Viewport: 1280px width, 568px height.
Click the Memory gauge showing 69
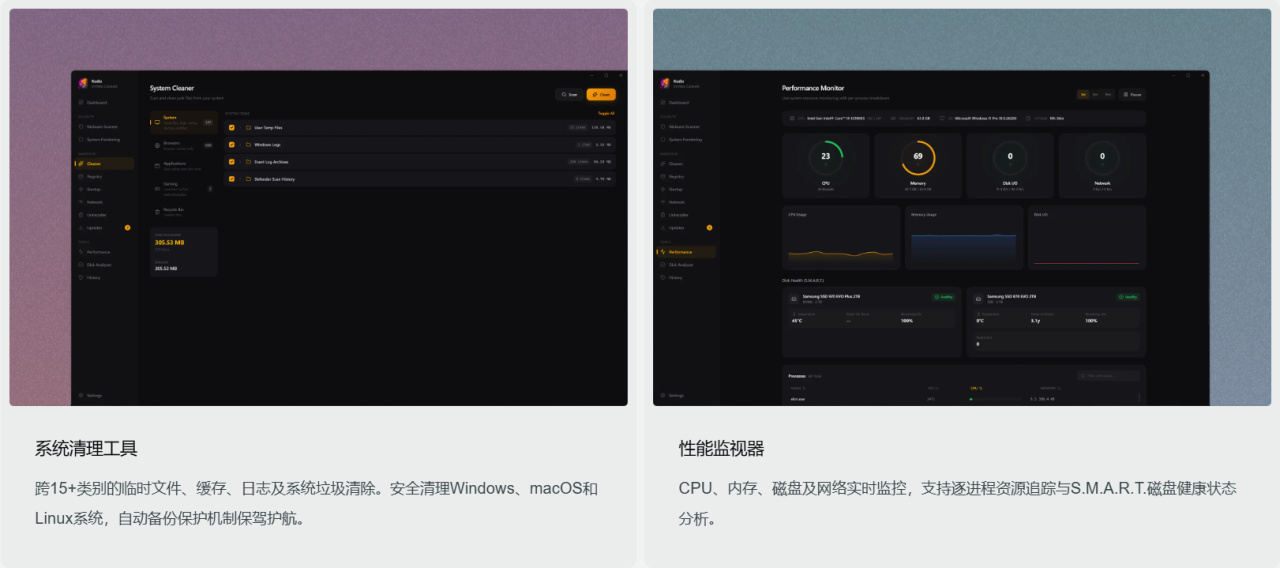pyautogui.click(x=918, y=156)
